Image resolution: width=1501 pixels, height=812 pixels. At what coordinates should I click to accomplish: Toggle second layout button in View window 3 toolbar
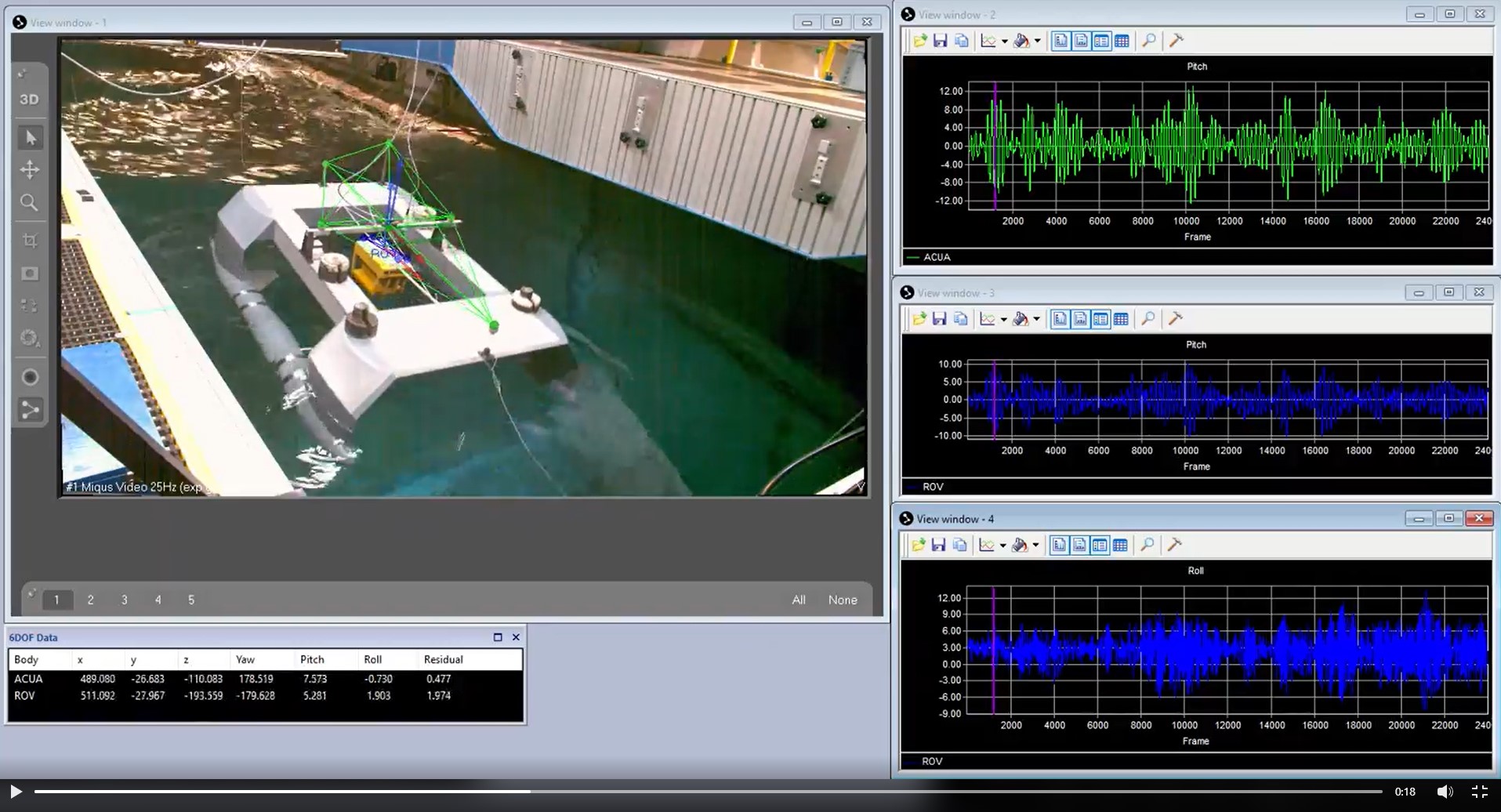1080,319
